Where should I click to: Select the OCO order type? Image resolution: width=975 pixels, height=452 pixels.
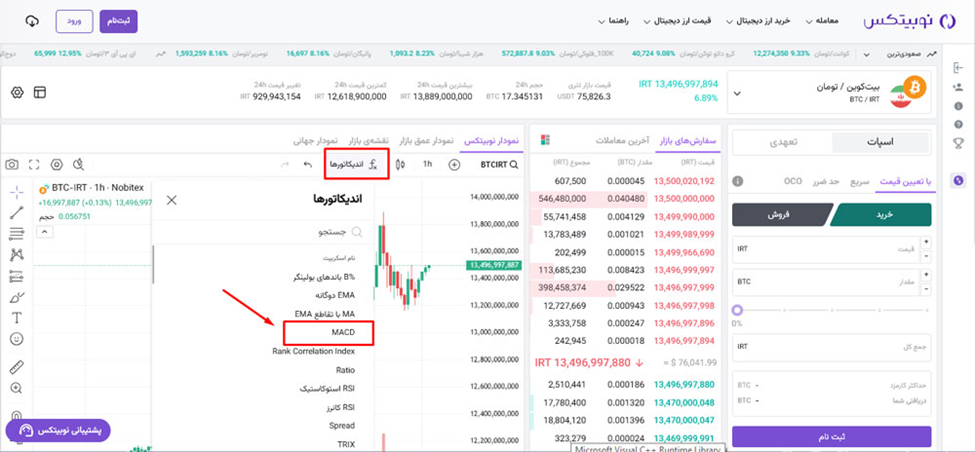pyautogui.click(x=793, y=182)
